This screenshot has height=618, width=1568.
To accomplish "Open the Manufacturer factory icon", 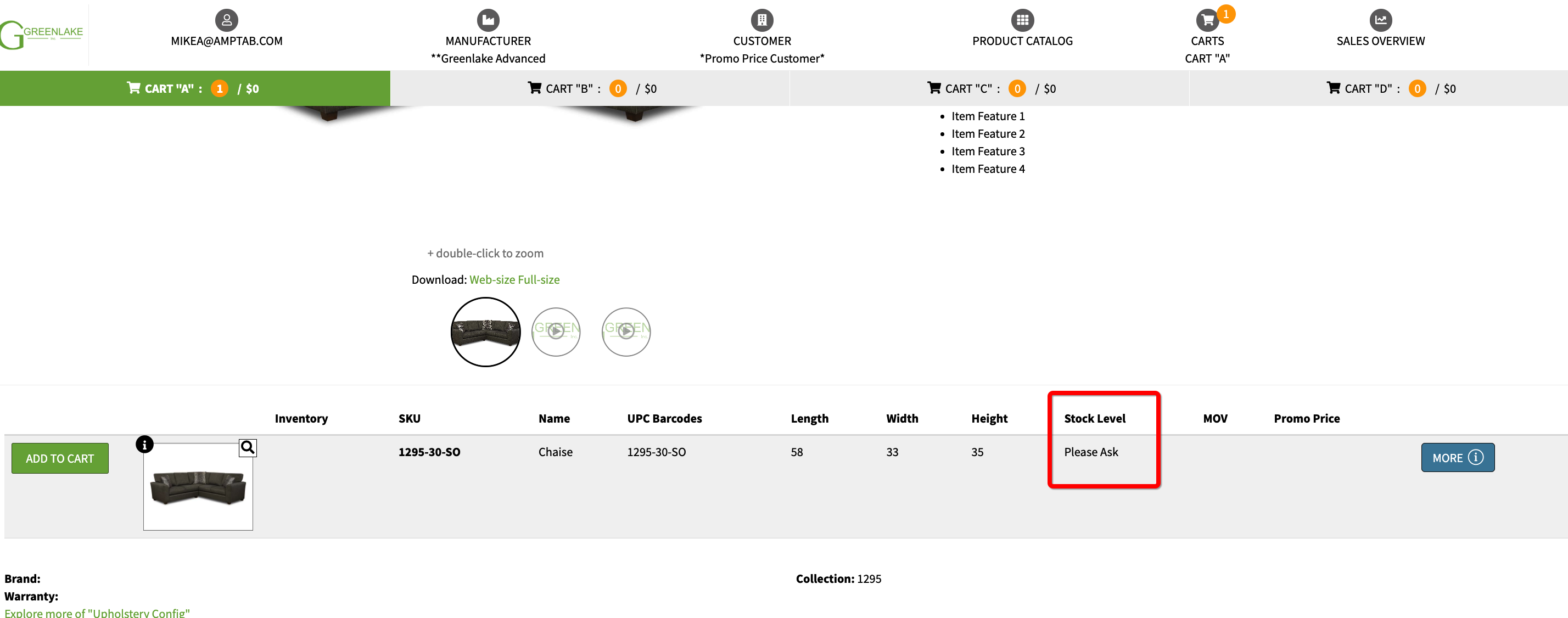I will 488,20.
